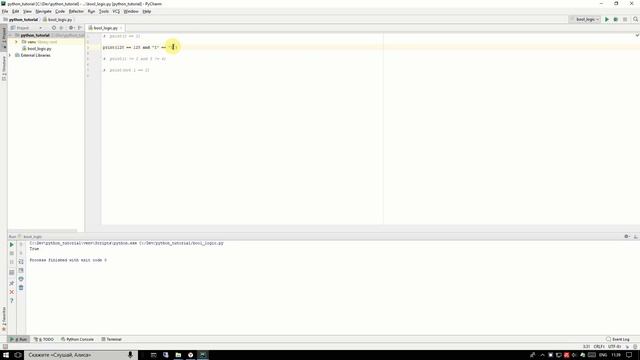Screen dimensions: 640x360
Task: Start debugging with the toolbar bug icon
Action: pyautogui.click(x=616, y=19)
